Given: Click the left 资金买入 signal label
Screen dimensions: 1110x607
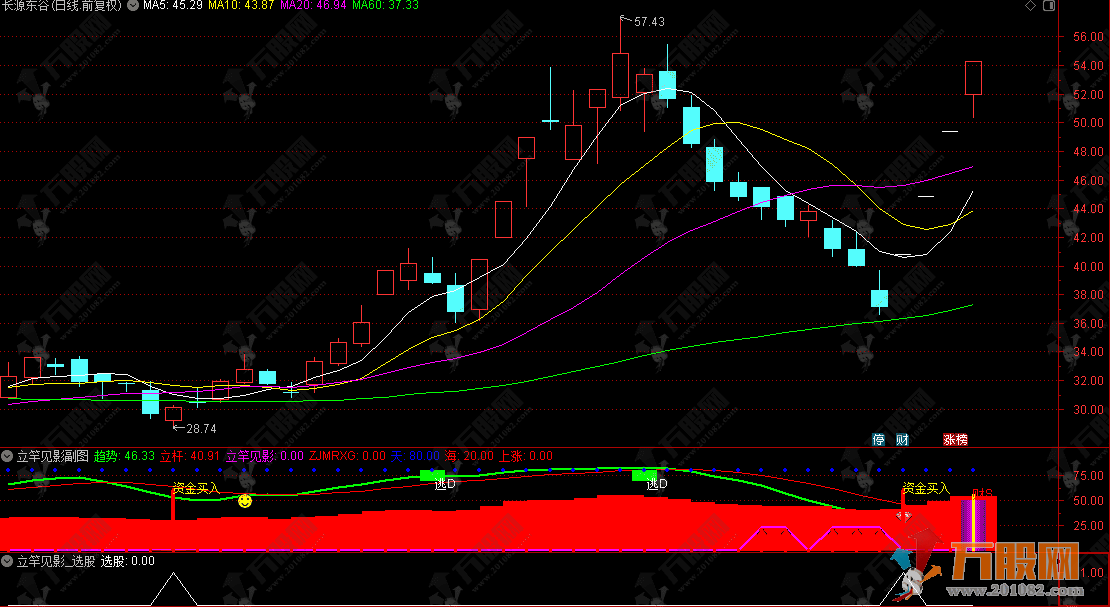Looking at the screenshot, I should (x=195, y=488).
